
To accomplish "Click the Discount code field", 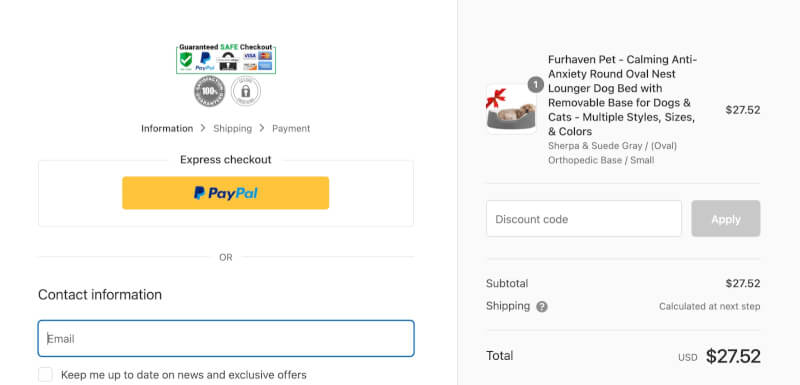I will click(x=584, y=219).
